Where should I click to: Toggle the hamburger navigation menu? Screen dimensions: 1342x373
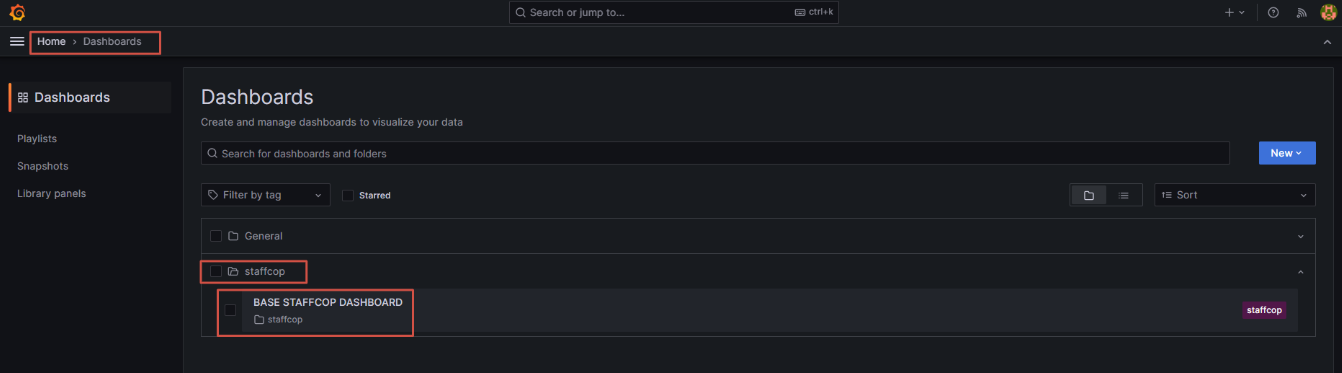click(17, 41)
